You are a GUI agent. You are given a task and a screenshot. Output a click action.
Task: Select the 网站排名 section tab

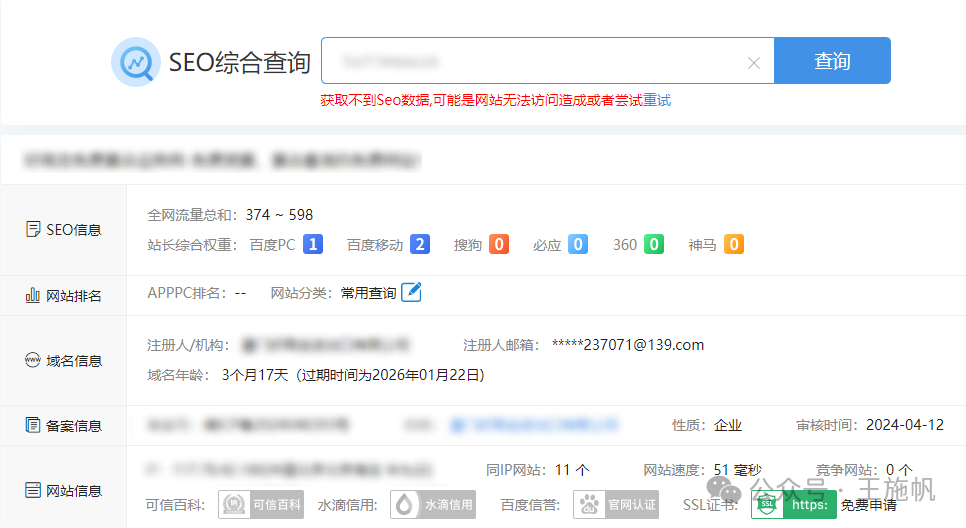(63, 296)
